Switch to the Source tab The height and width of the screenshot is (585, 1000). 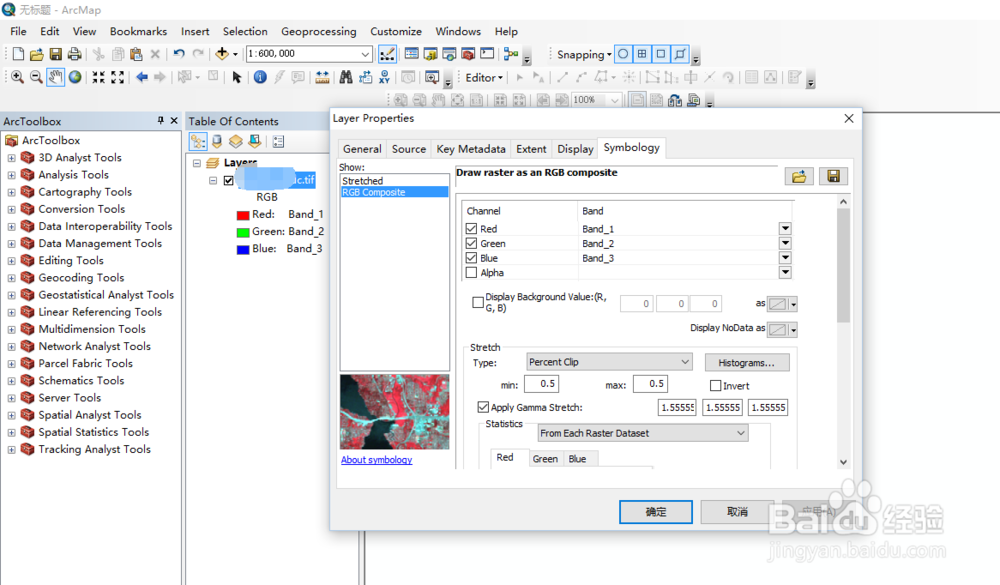click(x=409, y=149)
